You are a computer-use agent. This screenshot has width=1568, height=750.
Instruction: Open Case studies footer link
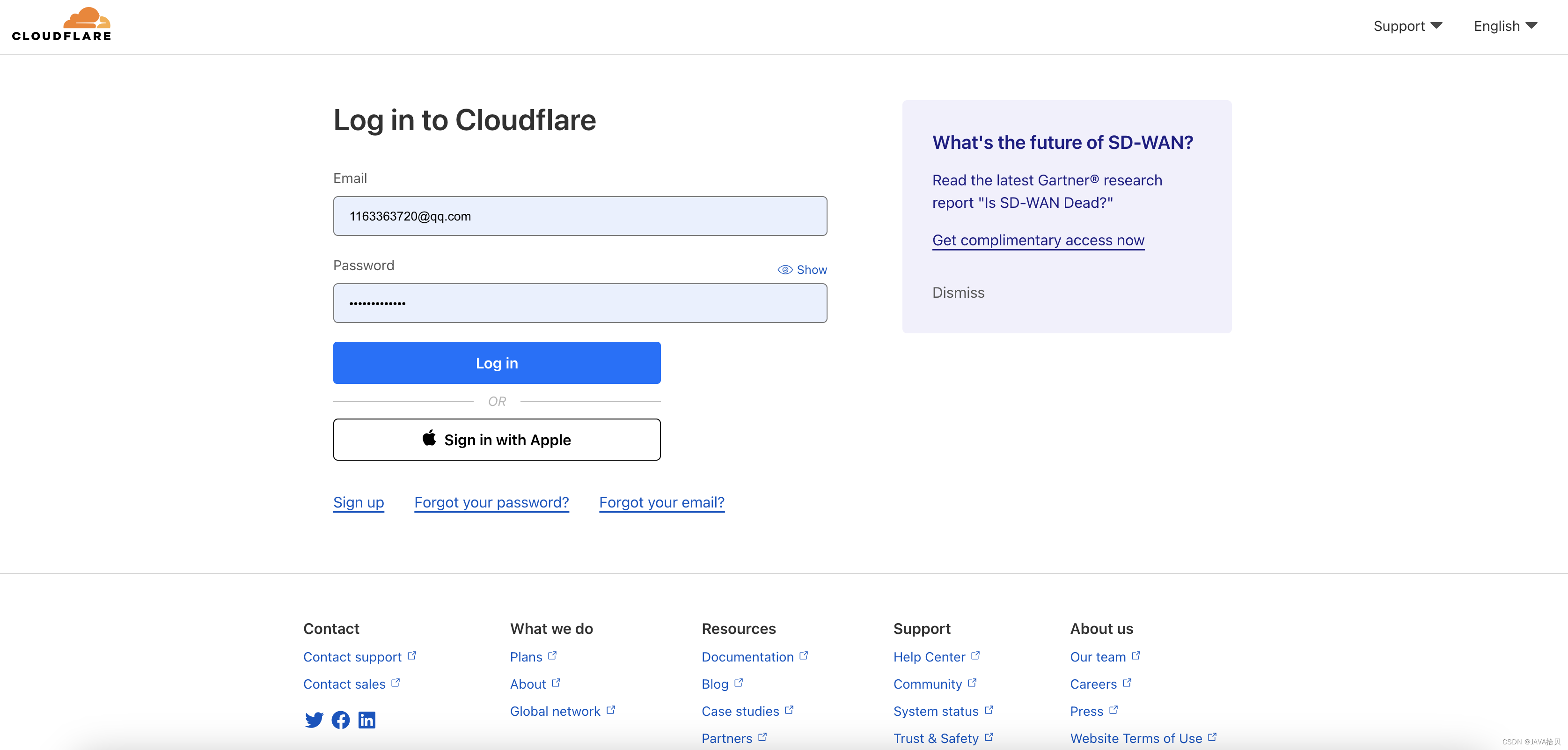point(747,711)
